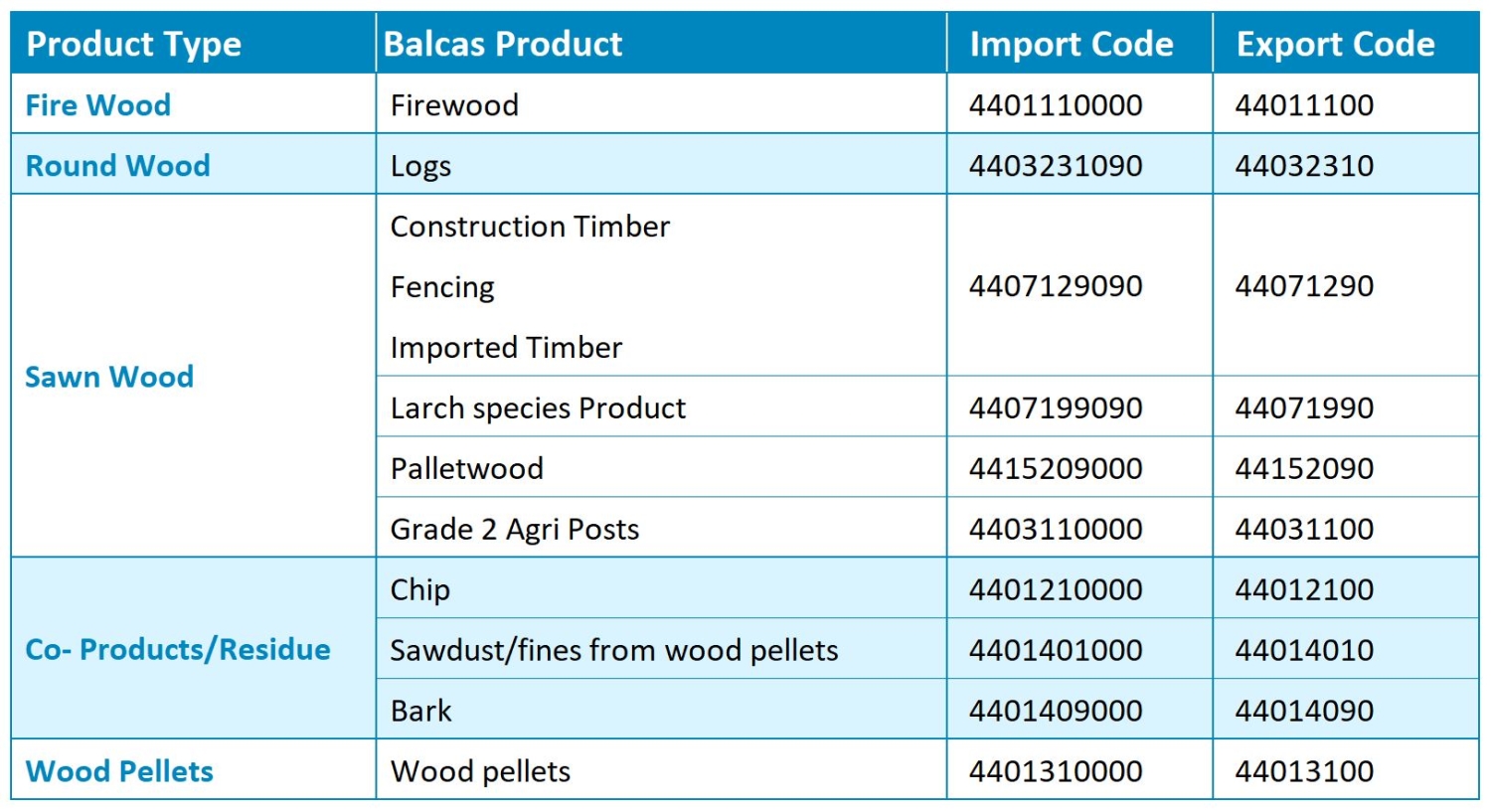The height and width of the screenshot is (812, 1491).
Task: Select the Logs product cell
Action: coord(420,166)
